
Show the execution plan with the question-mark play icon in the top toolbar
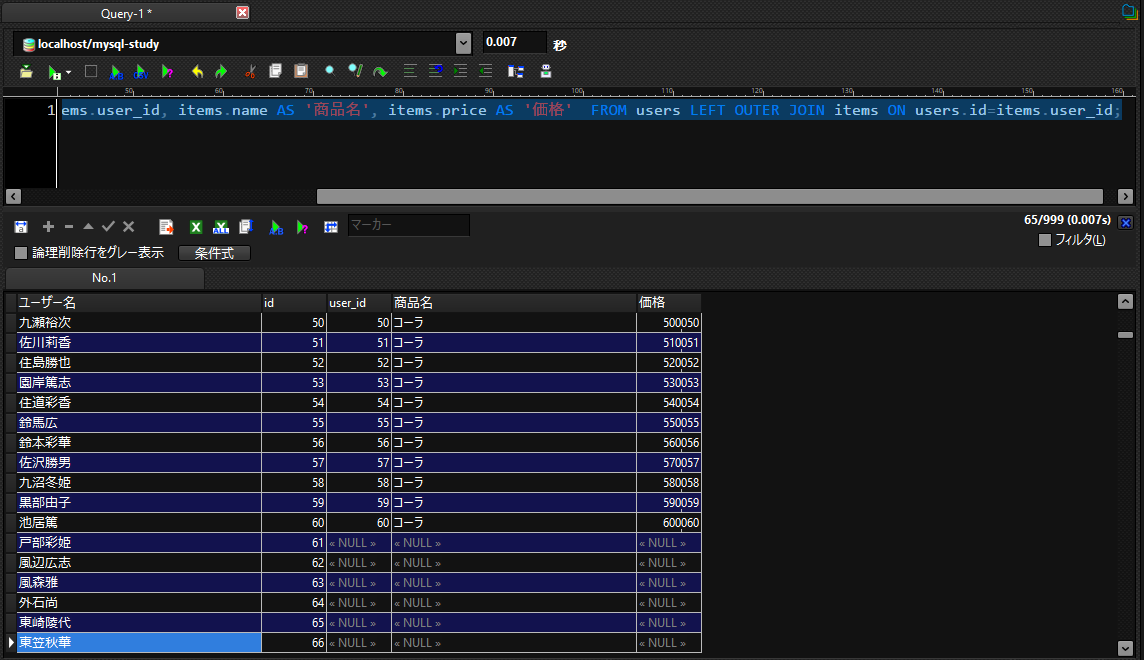(167, 71)
